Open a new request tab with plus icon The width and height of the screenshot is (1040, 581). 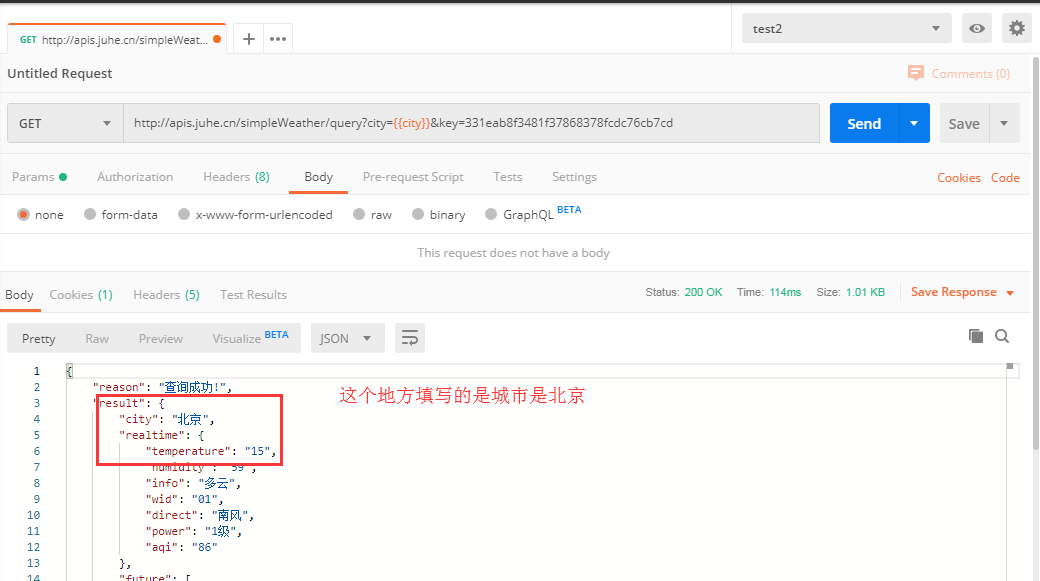pyautogui.click(x=248, y=38)
